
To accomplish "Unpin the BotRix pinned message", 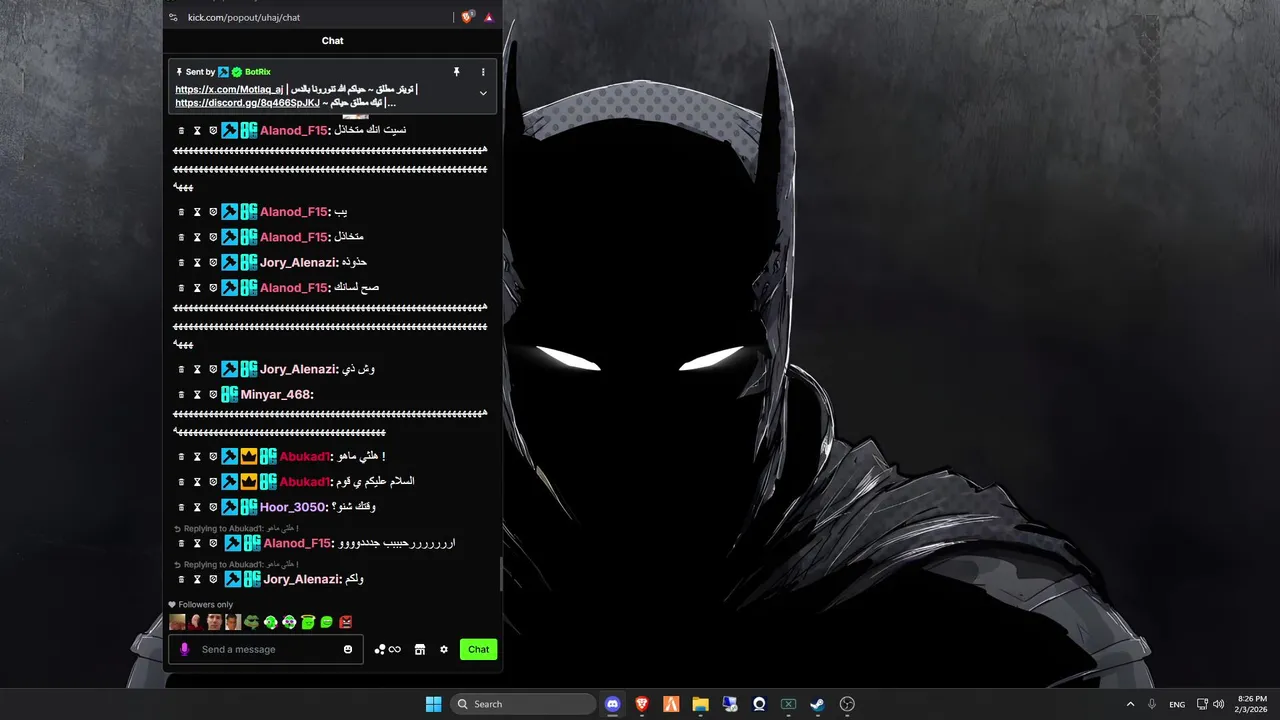I will tap(456, 72).
